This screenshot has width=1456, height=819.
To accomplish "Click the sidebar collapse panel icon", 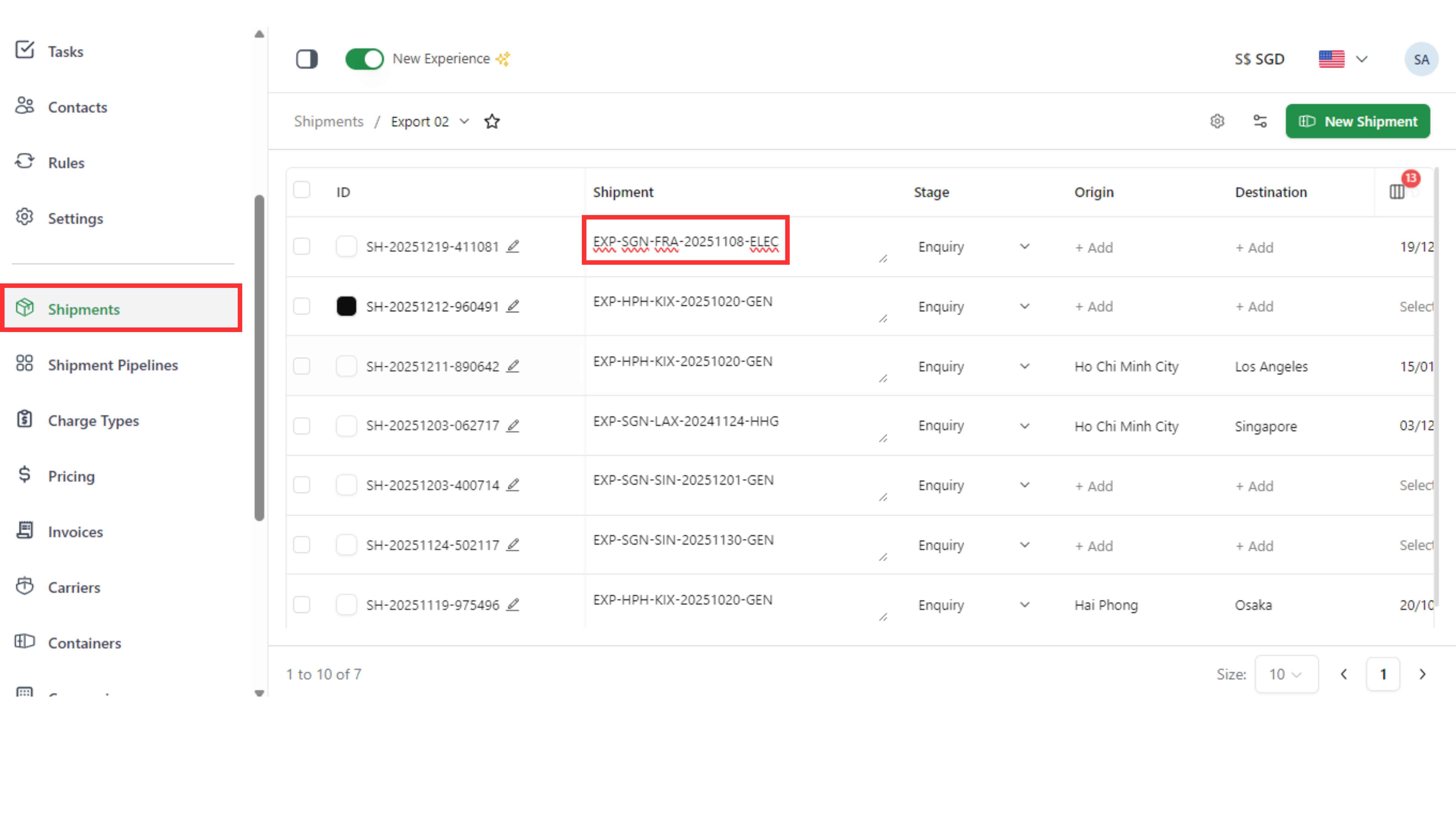I will point(307,59).
